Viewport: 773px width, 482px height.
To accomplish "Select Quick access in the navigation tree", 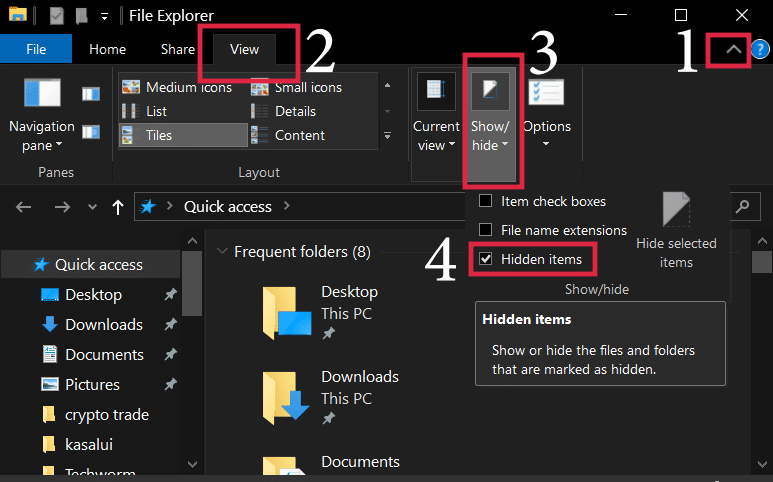I will (x=91, y=265).
